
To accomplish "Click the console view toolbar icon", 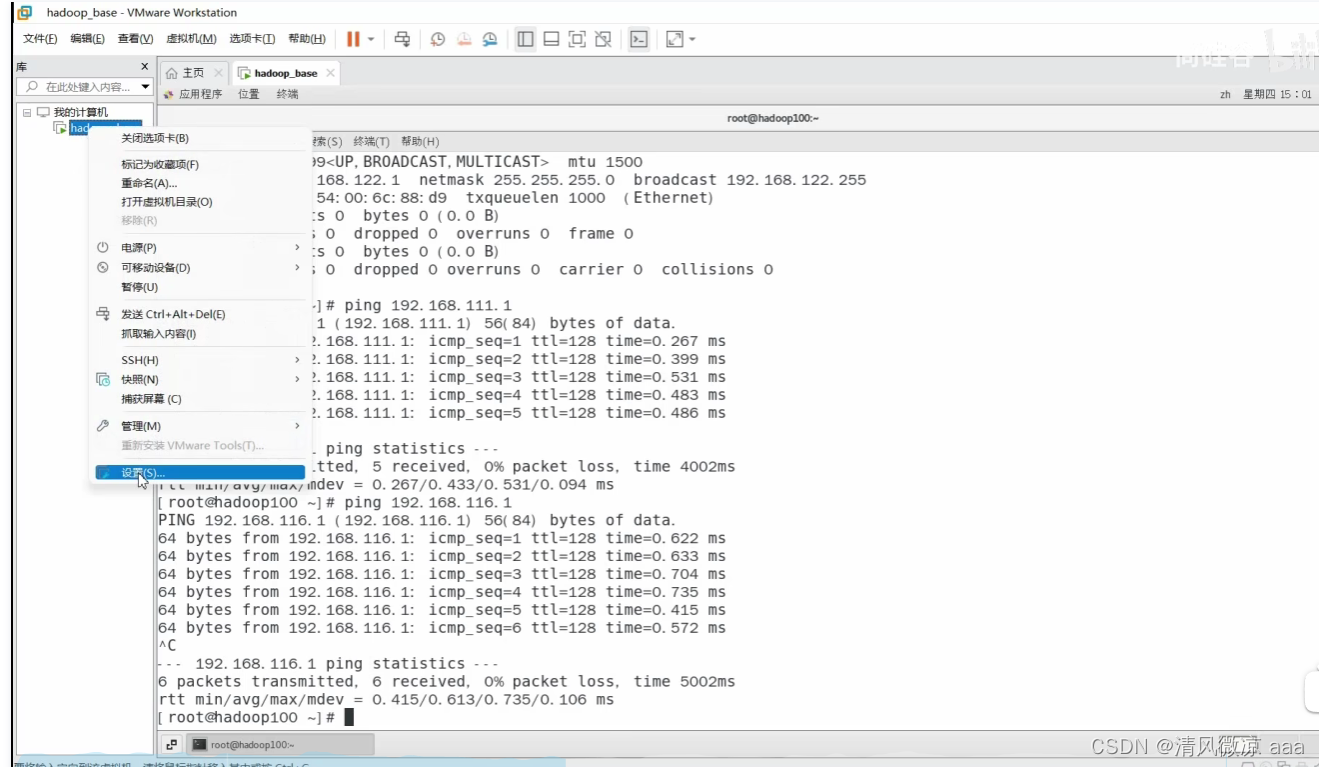I will 638,39.
